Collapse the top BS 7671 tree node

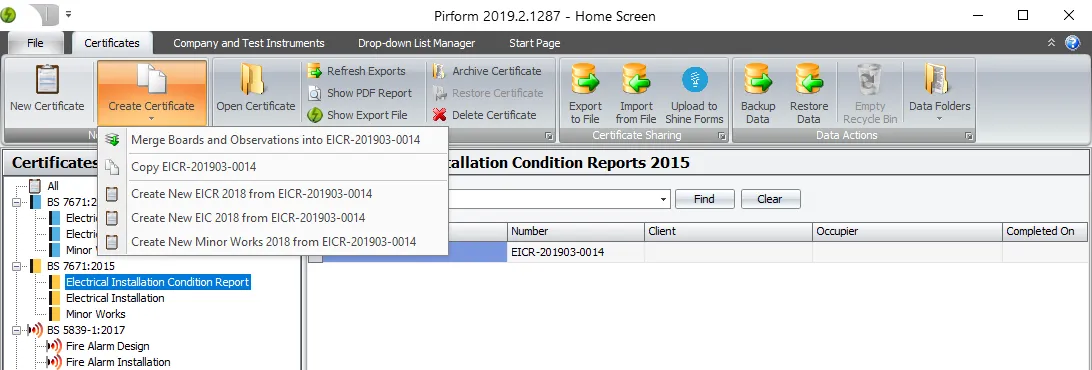(17, 202)
